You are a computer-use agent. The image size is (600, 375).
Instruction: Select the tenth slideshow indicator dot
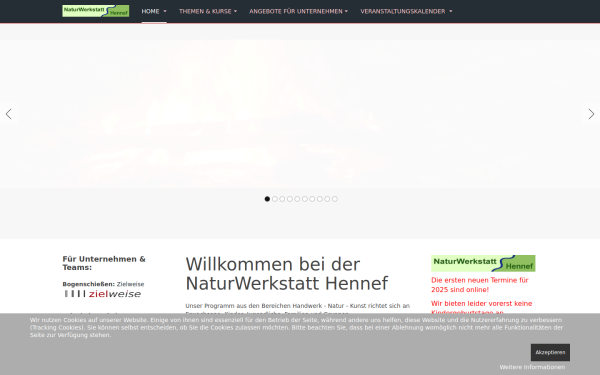coord(335,199)
